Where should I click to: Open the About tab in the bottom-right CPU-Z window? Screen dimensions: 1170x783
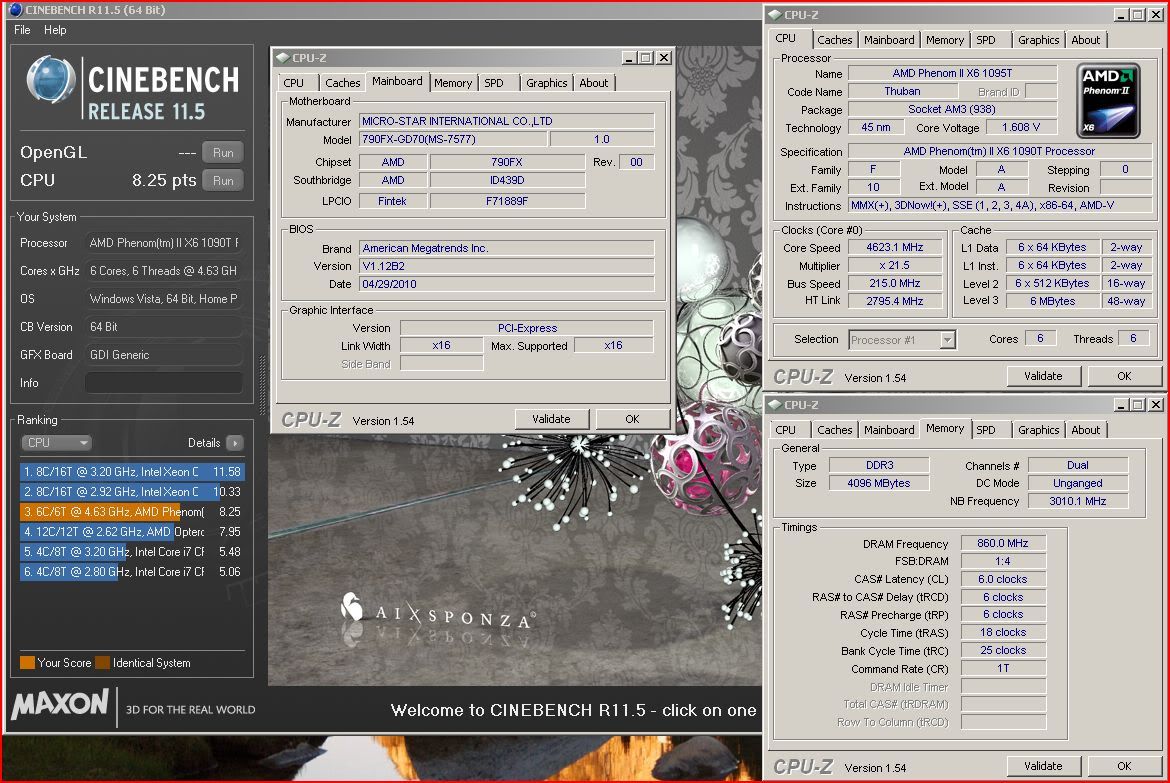pos(1086,430)
